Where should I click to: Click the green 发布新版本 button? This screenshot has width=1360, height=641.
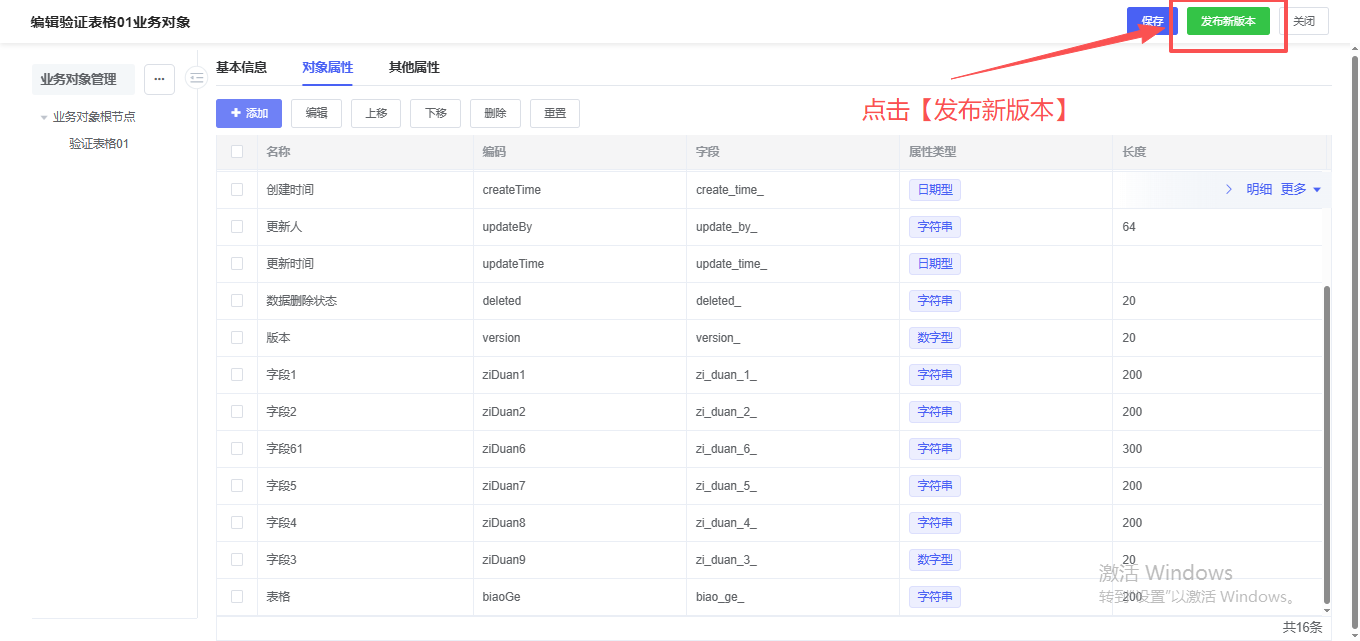pos(1228,21)
